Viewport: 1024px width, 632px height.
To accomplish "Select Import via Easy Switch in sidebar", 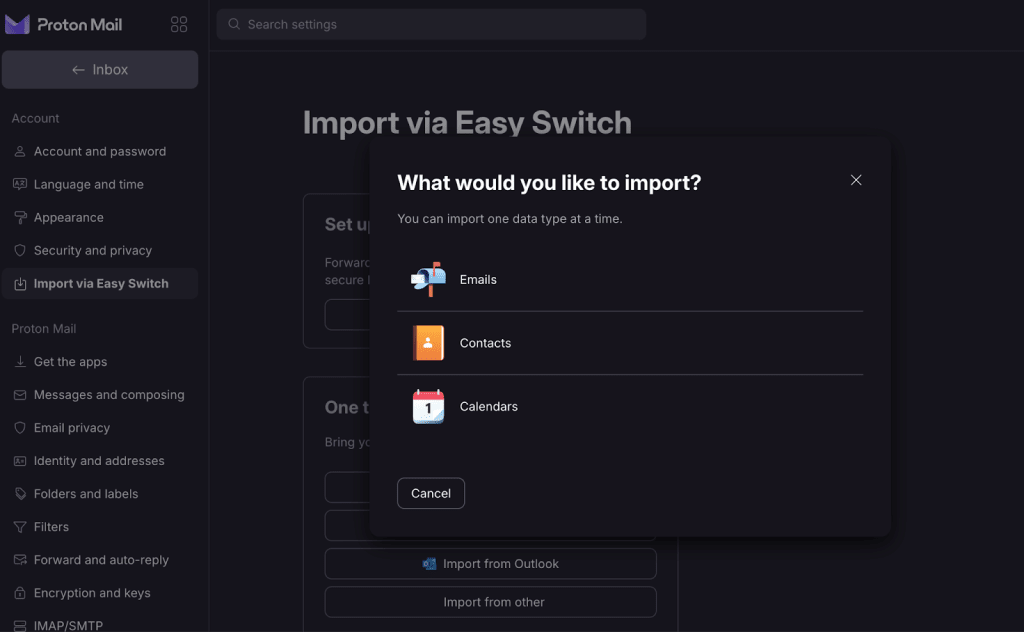I will (100, 283).
